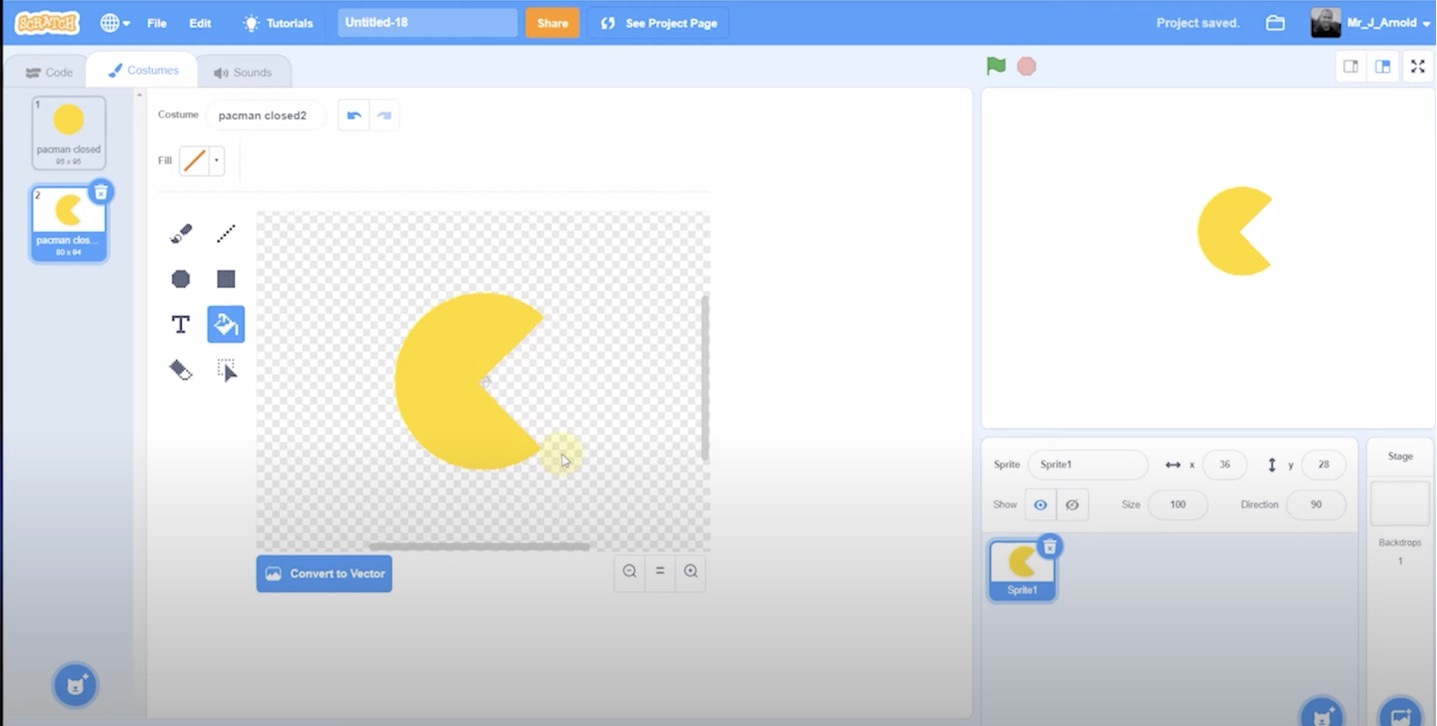
Task: Select the Eraser tool
Action: coord(181,370)
